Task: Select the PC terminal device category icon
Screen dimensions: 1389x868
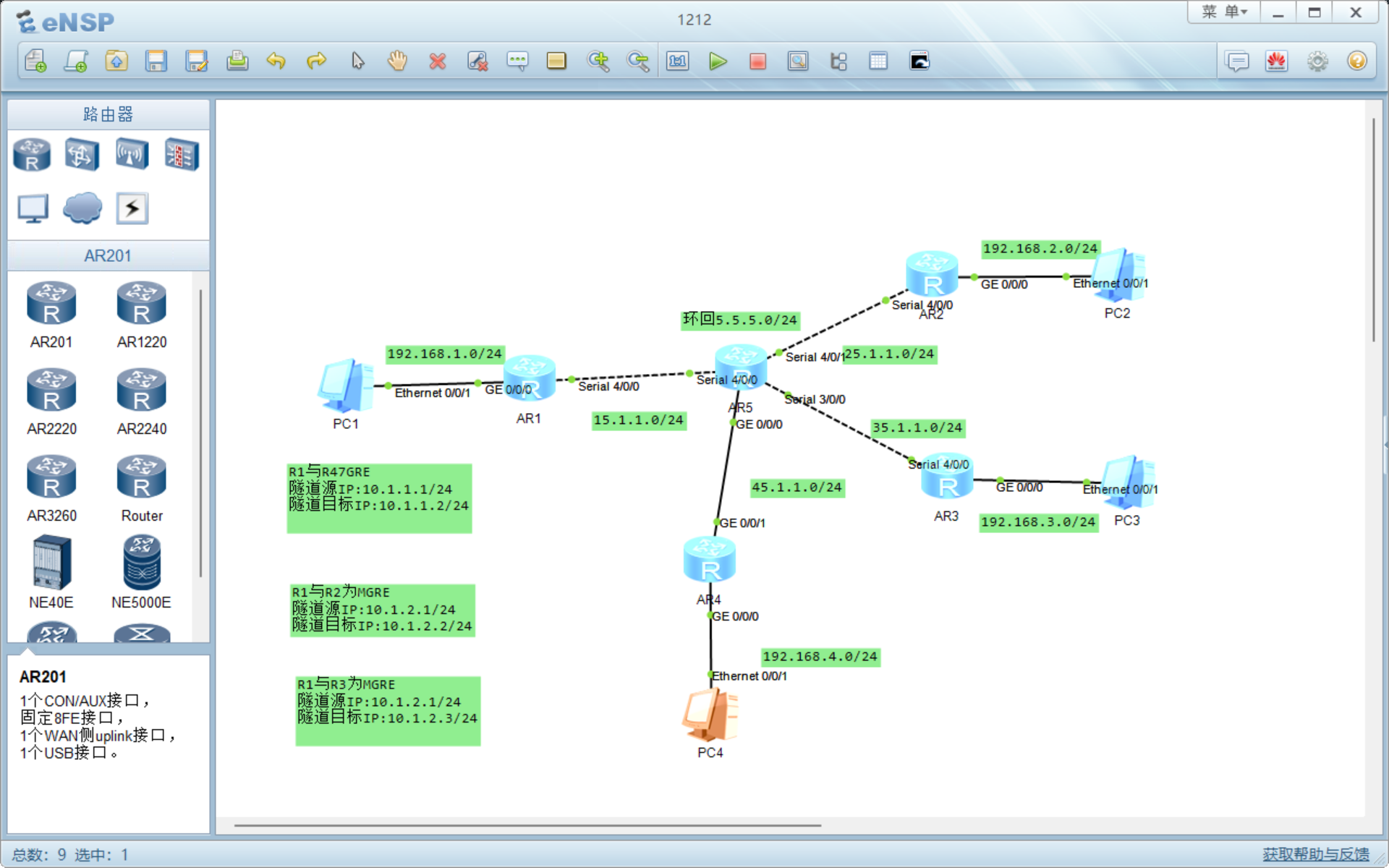Action: 33,209
